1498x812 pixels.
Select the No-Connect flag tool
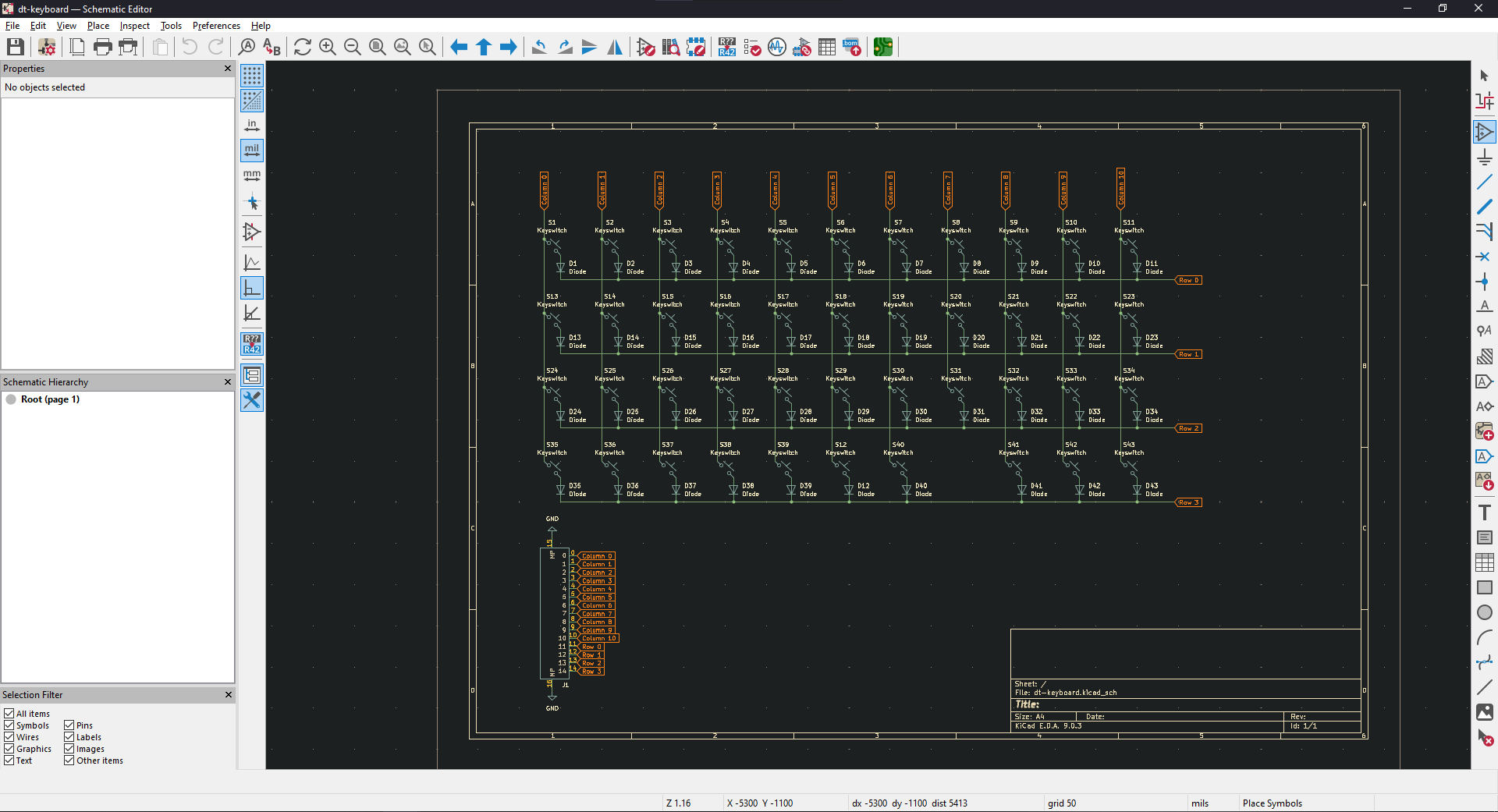pos(1485,257)
